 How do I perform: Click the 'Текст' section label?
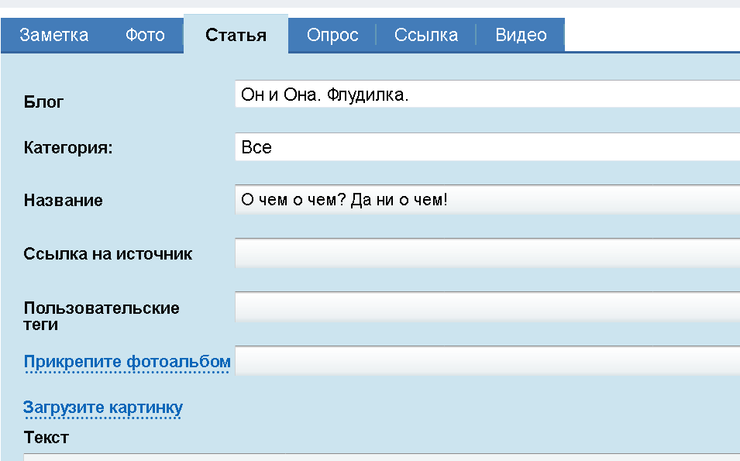(46, 438)
